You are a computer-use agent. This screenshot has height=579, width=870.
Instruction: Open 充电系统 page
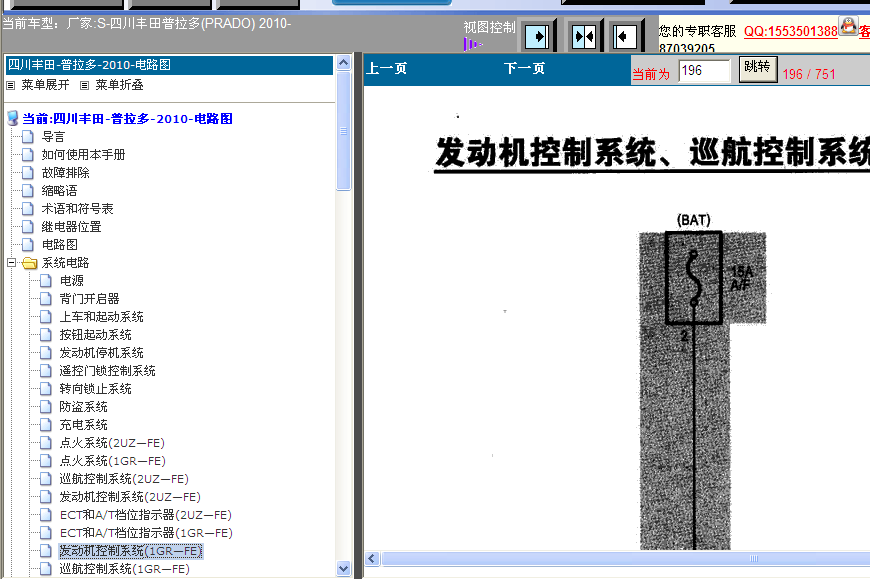pos(83,425)
